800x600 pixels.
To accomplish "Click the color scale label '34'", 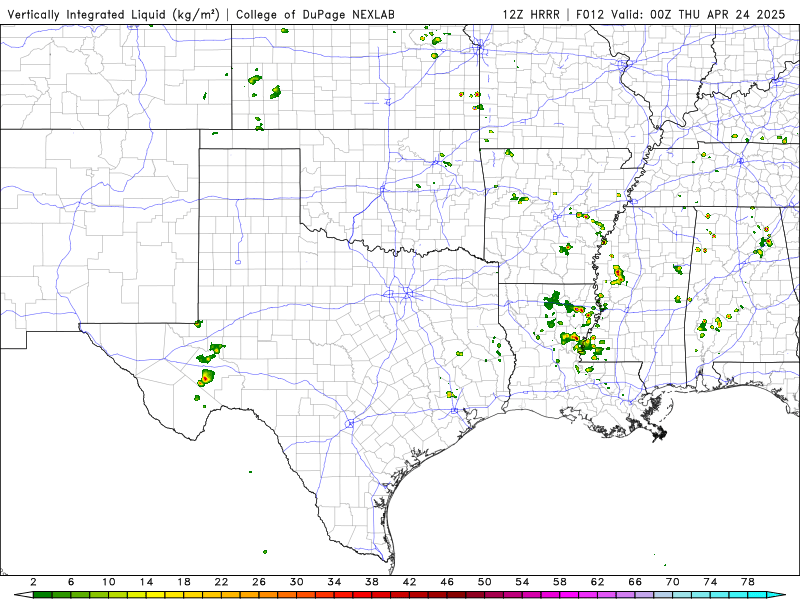I will tap(334, 582).
